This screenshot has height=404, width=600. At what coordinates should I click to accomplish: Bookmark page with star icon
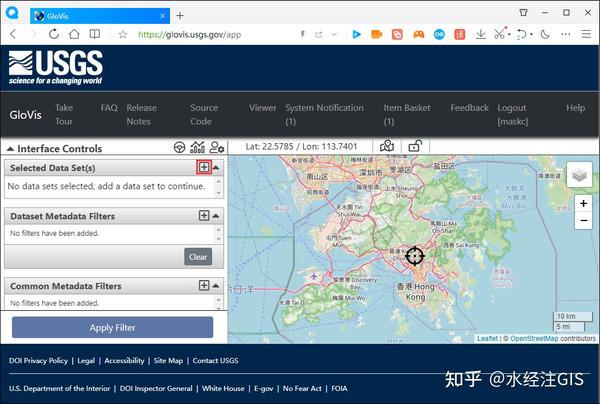(122, 34)
